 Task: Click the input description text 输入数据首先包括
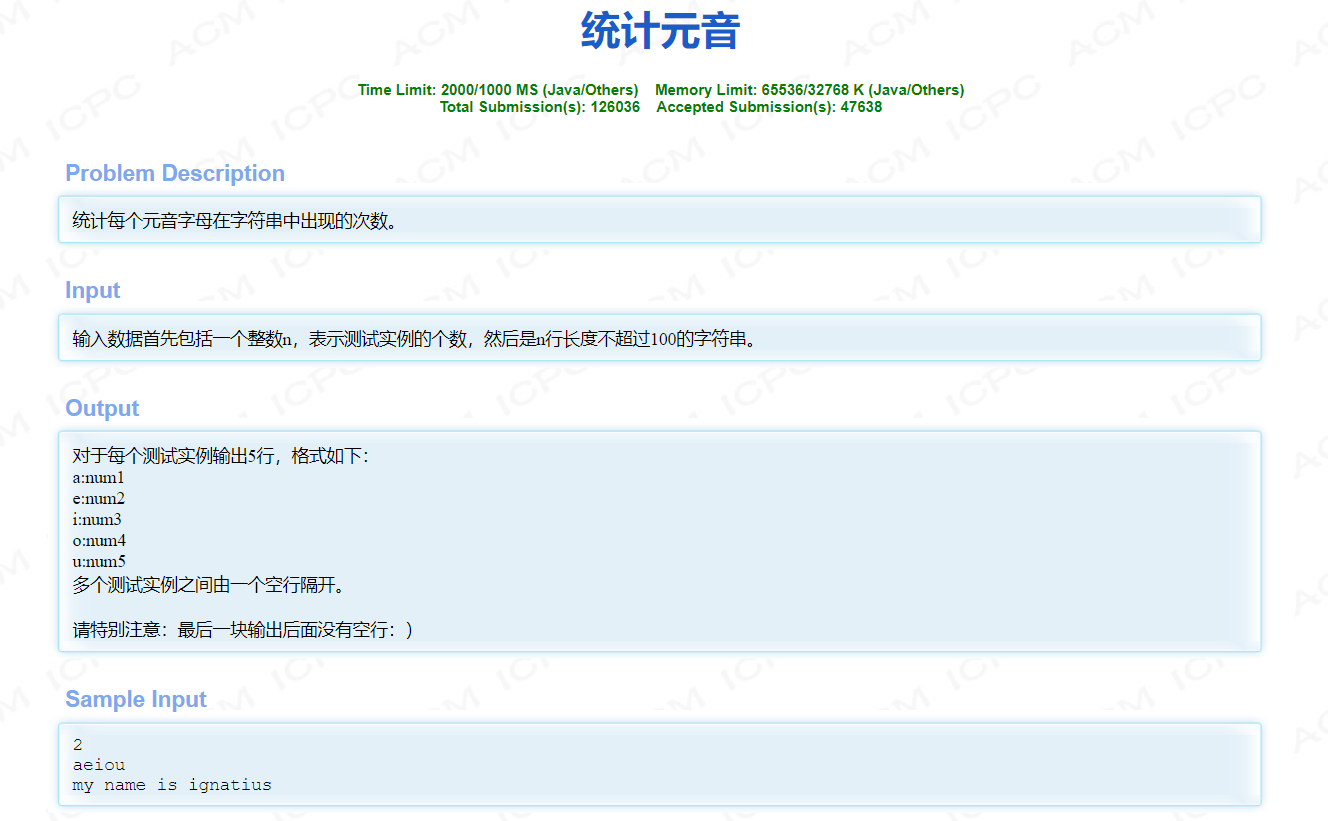coord(416,338)
